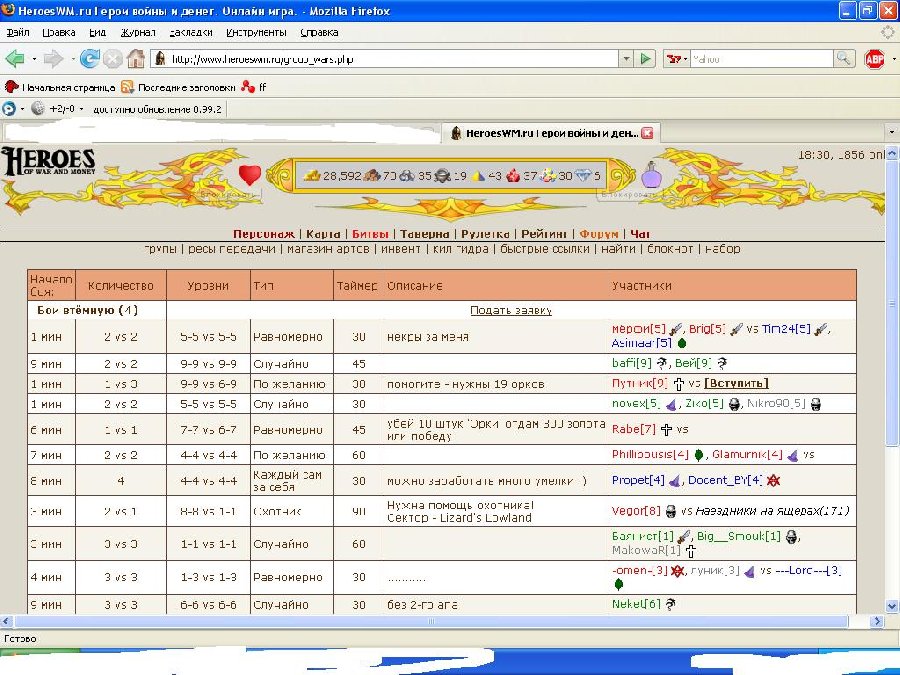Click the Вступить link to join battle
This screenshot has height=675, width=900.
736,383
